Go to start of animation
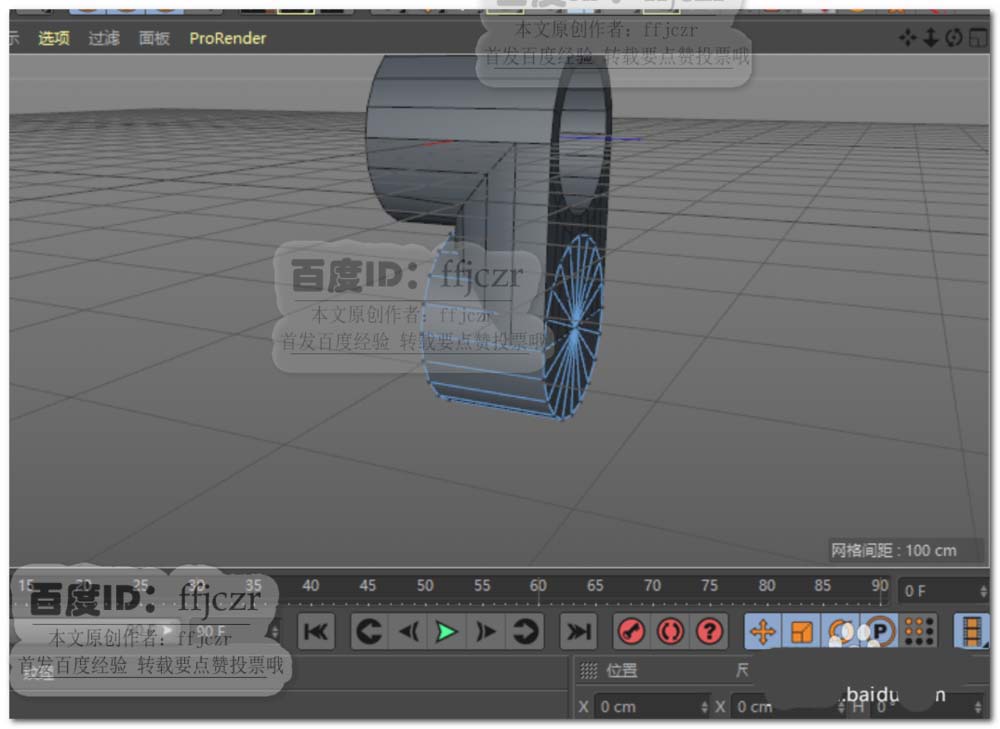This screenshot has height=729, width=1000. point(316,631)
